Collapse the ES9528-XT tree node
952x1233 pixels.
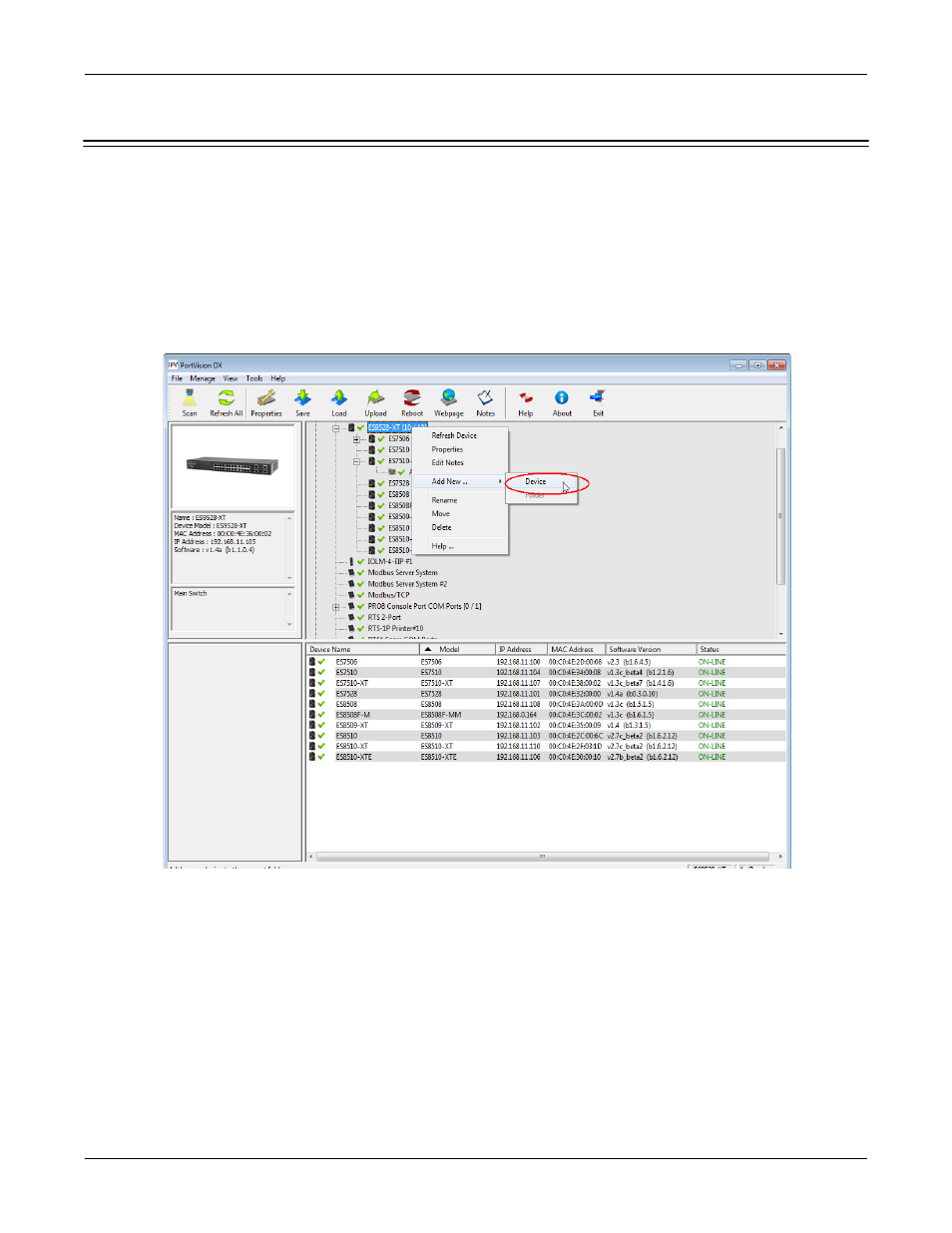(336, 428)
